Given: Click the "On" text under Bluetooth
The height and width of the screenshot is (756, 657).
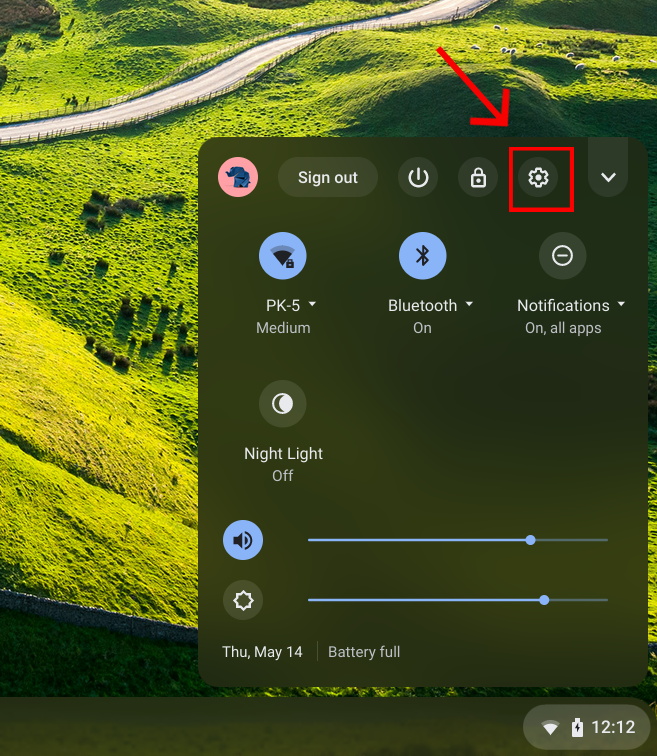Looking at the screenshot, I should [422, 328].
